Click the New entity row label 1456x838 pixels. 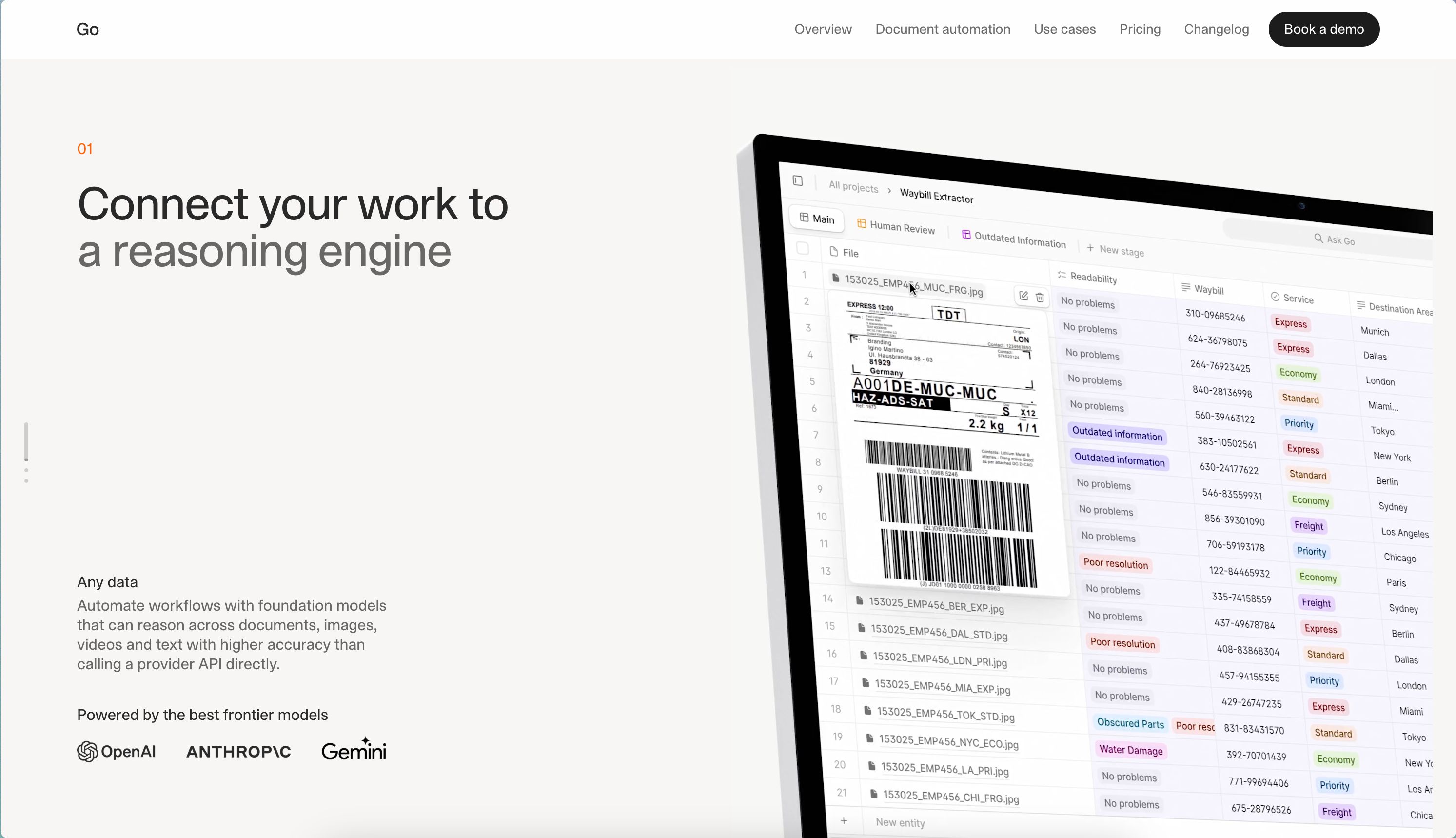900,822
